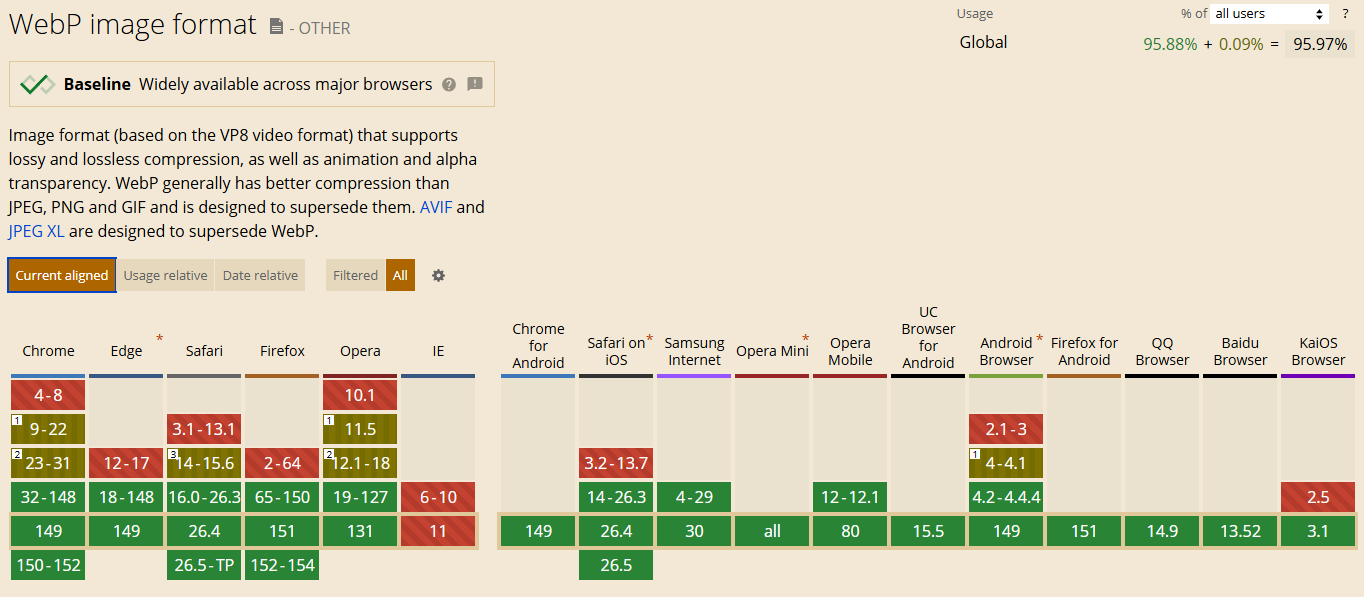Open the AVIF link

tap(436, 208)
